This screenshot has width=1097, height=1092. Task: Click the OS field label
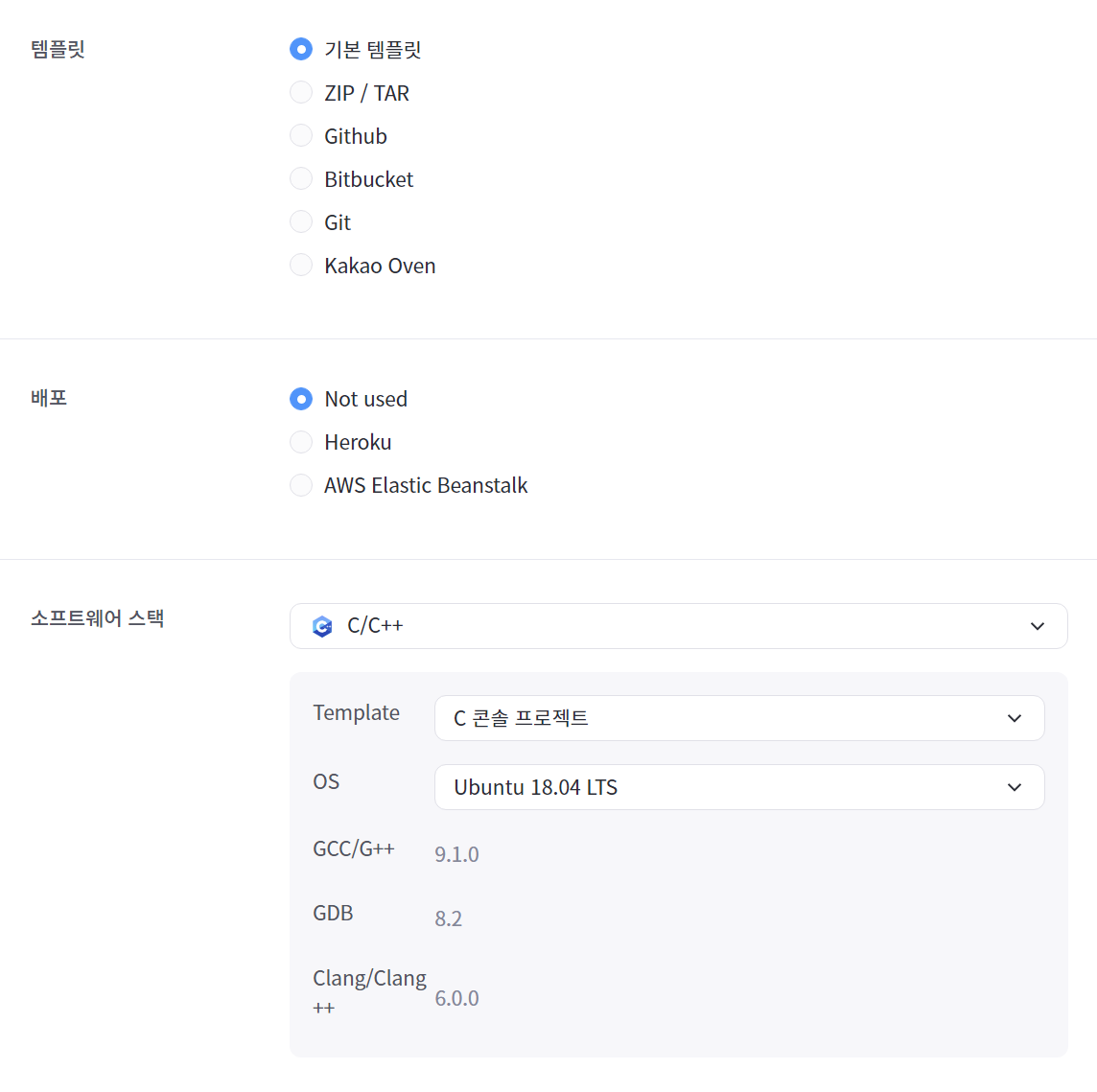(326, 781)
